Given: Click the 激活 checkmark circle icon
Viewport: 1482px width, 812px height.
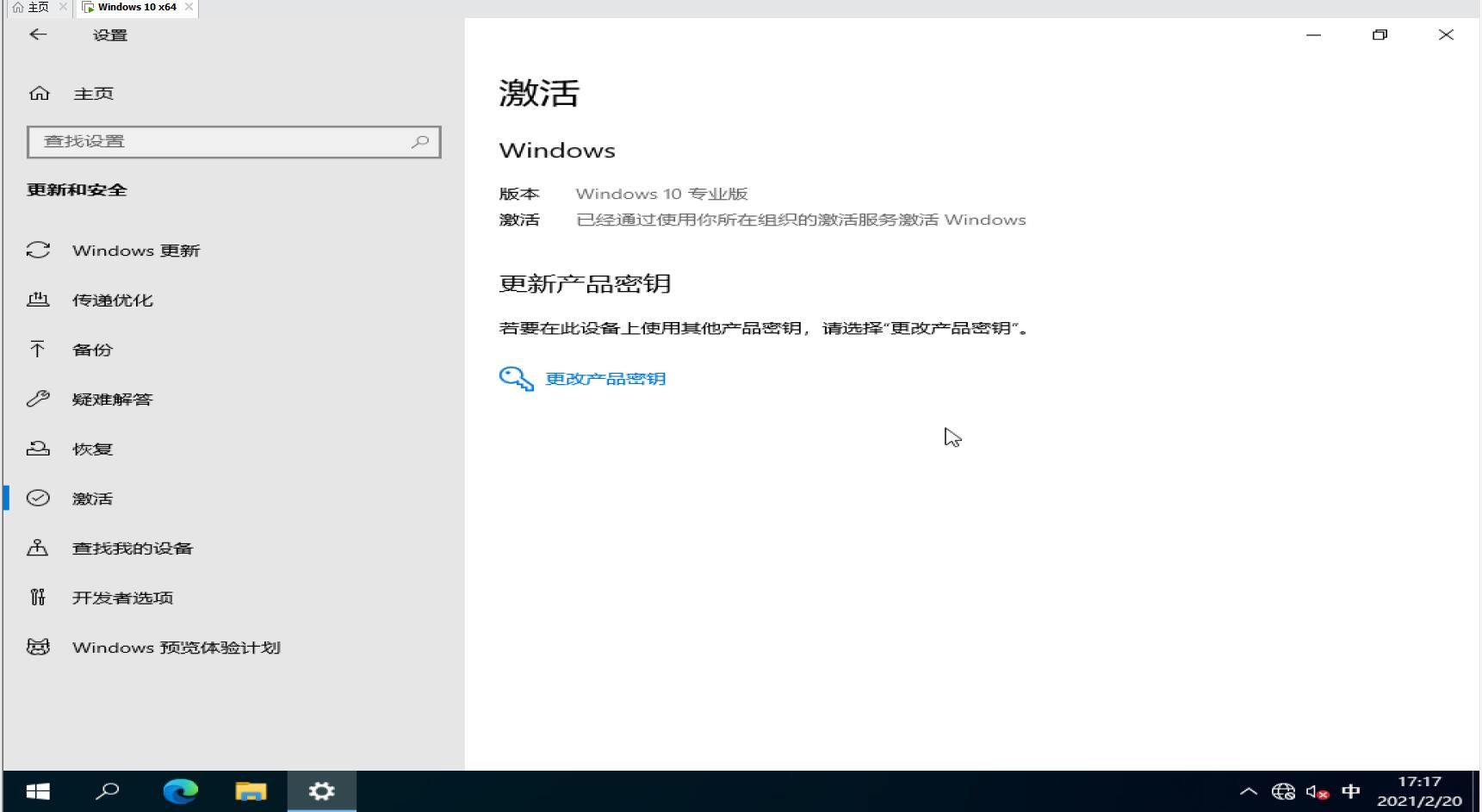Looking at the screenshot, I should (38, 498).
